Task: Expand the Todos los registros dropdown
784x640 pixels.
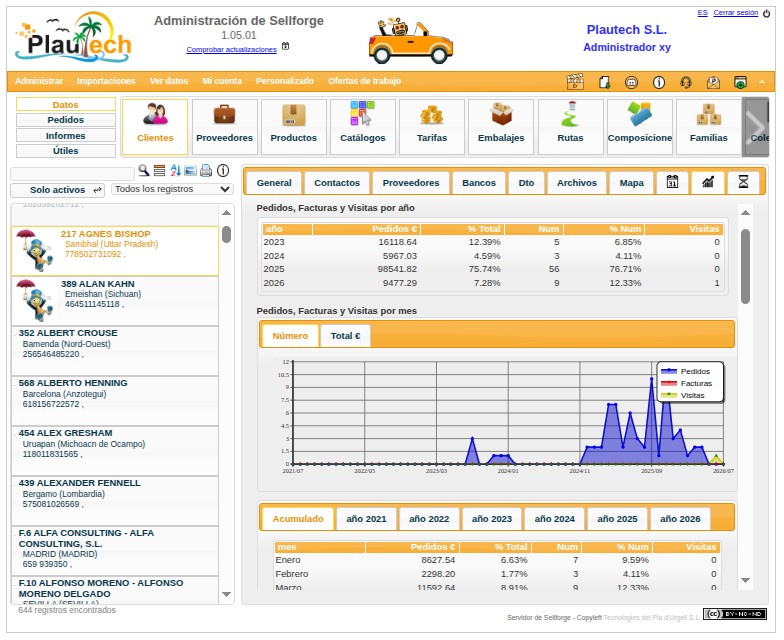Action: pyautogui.click(x=172, y=189)
